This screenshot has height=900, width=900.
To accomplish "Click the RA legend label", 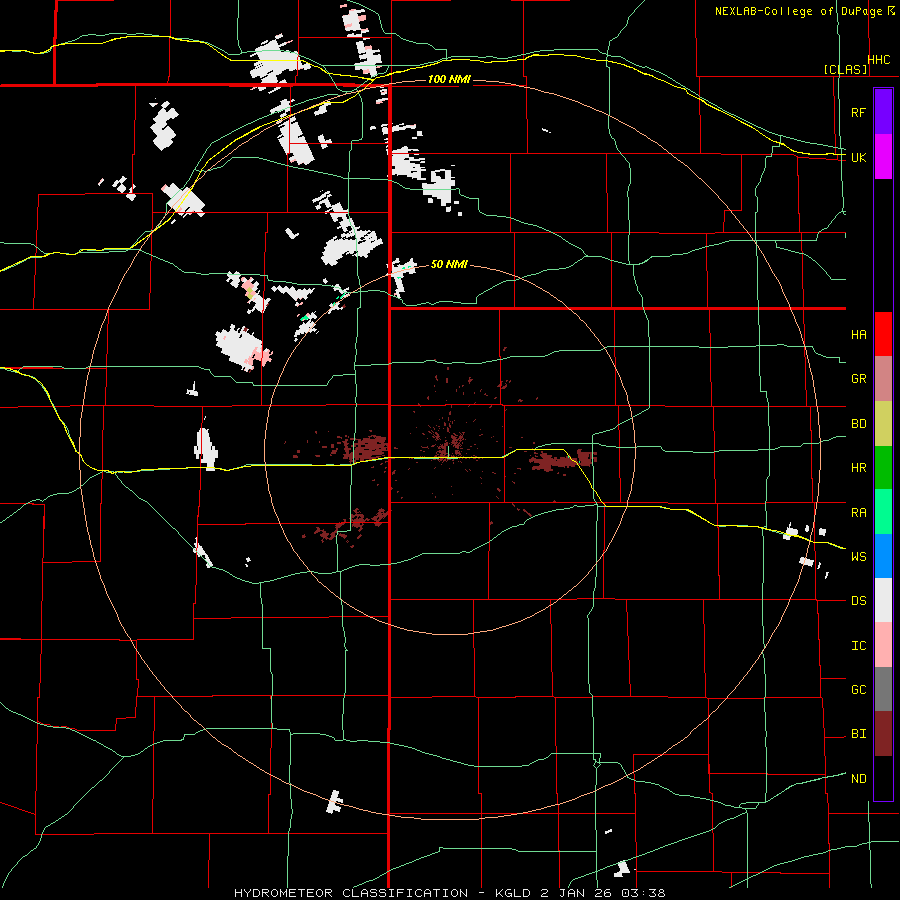I will coord(858,513).
